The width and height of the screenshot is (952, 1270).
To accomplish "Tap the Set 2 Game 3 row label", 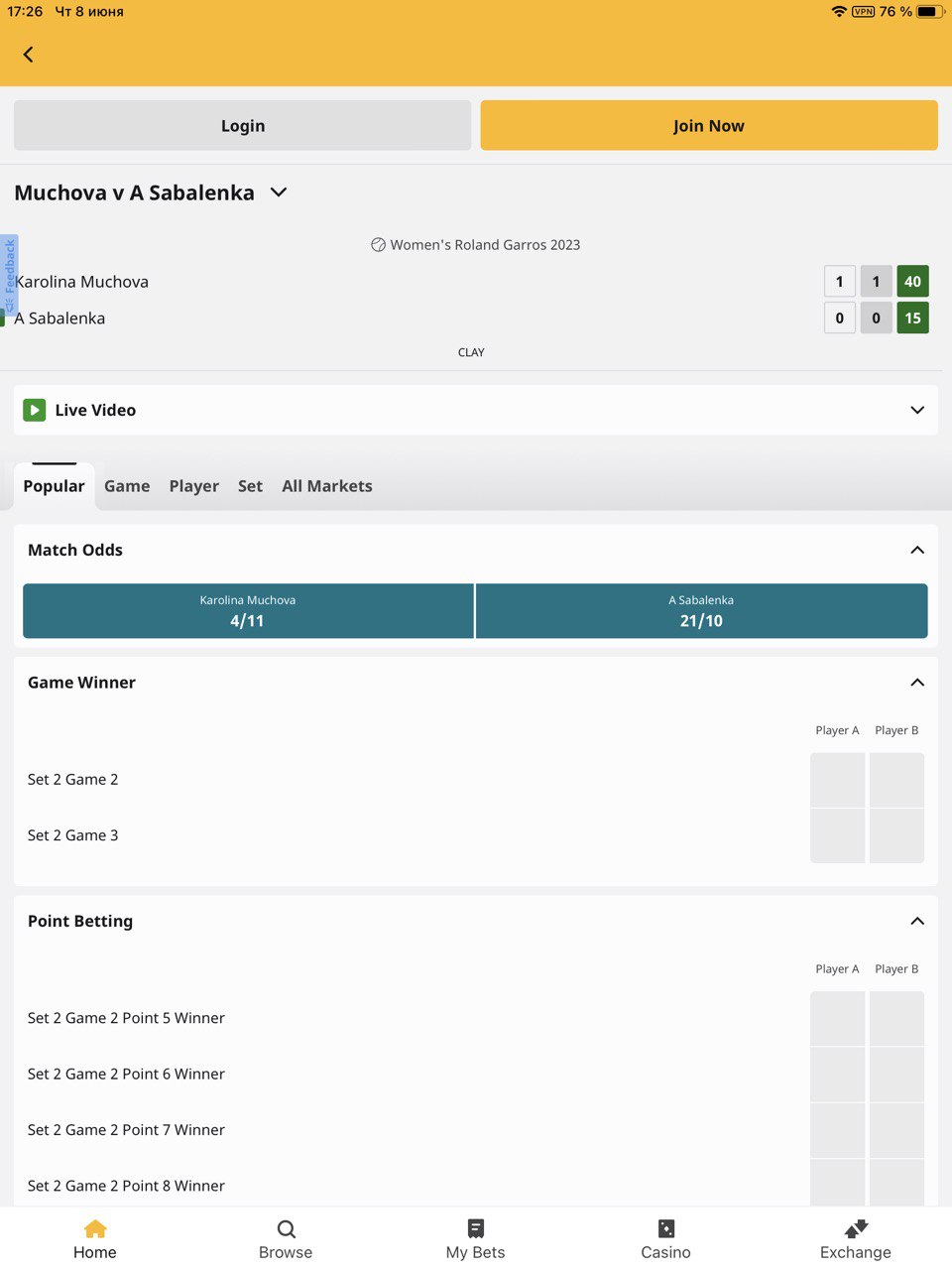I will click(x=73, y=835).
